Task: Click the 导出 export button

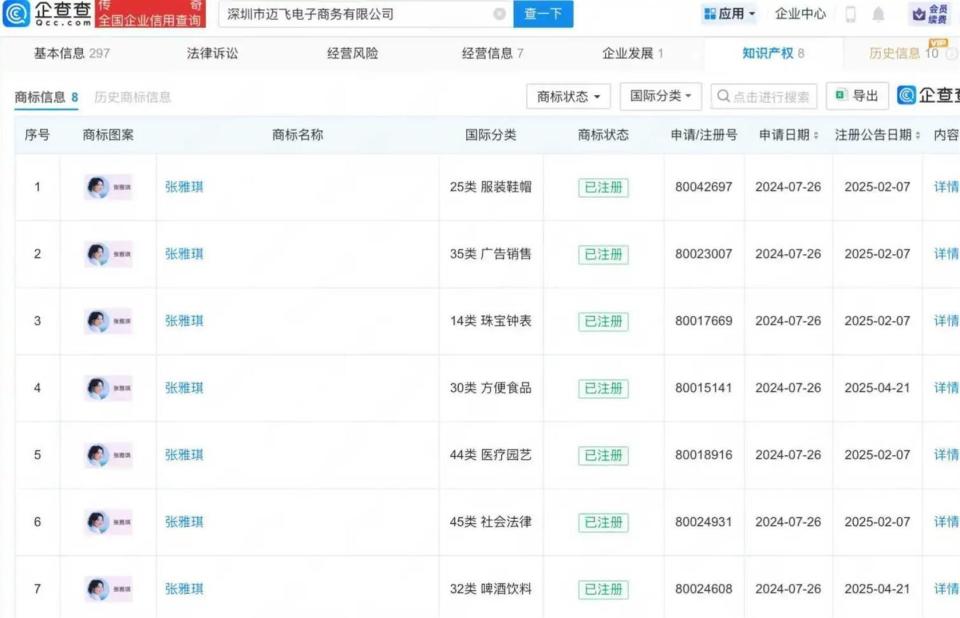Action: coord(857,96)
